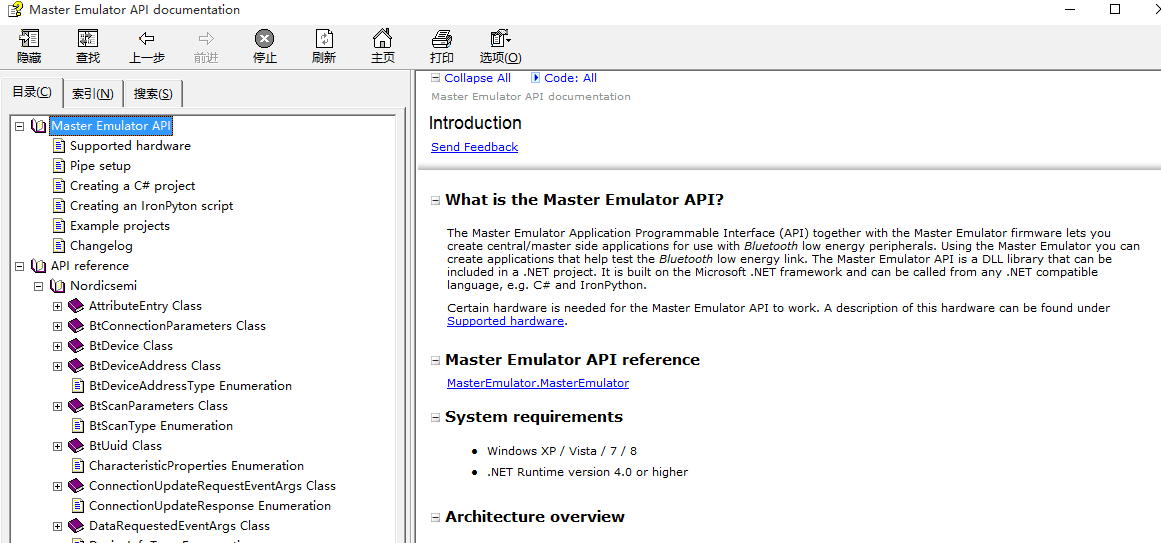The width and height of the screenshot is (1161, 543).
Task: Expand the BtScanParameters Class node
Action: point(58,406)
